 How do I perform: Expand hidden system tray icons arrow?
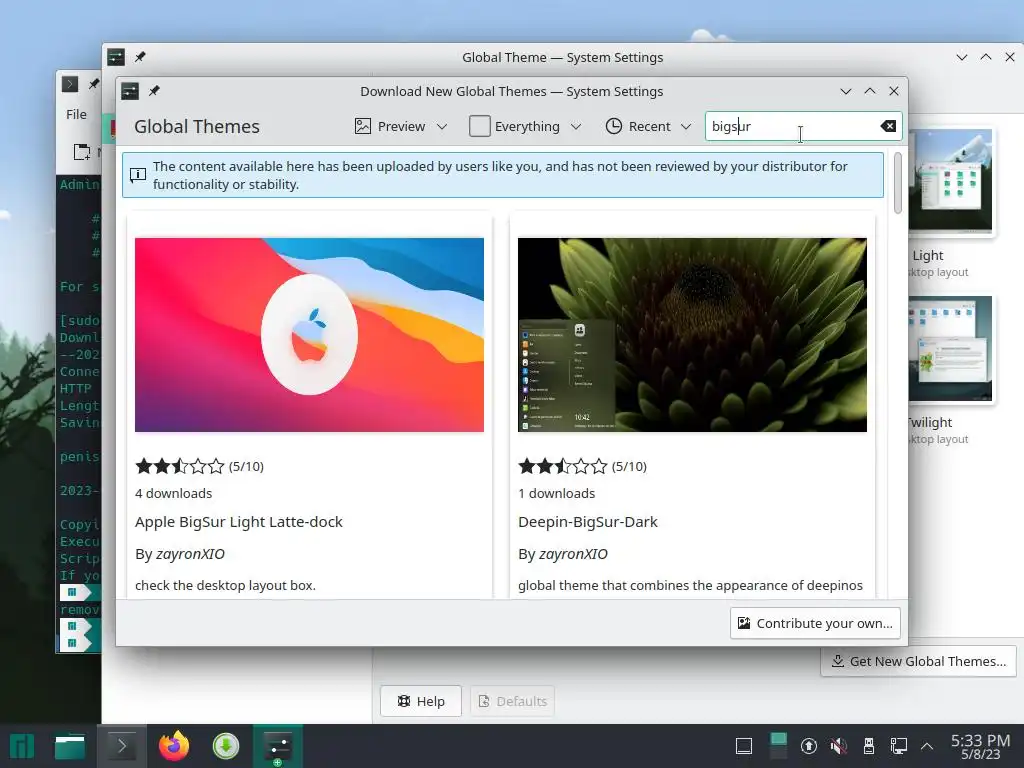tap(927, 746)
